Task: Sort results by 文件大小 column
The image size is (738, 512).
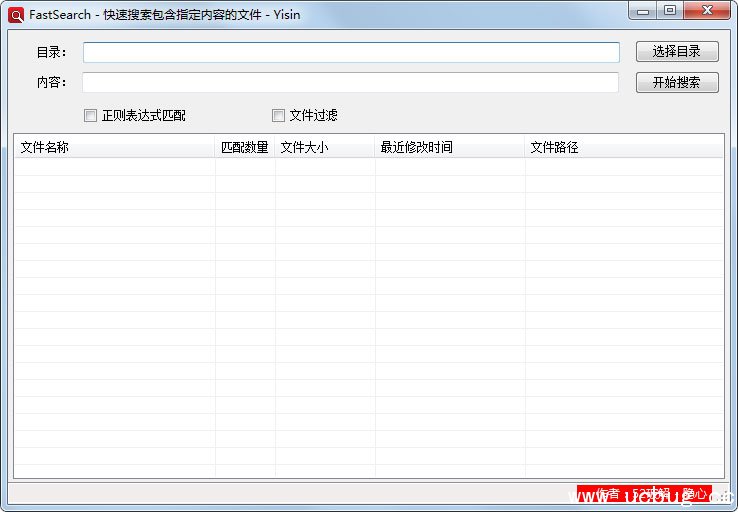Action: click(x=325, y=147)
